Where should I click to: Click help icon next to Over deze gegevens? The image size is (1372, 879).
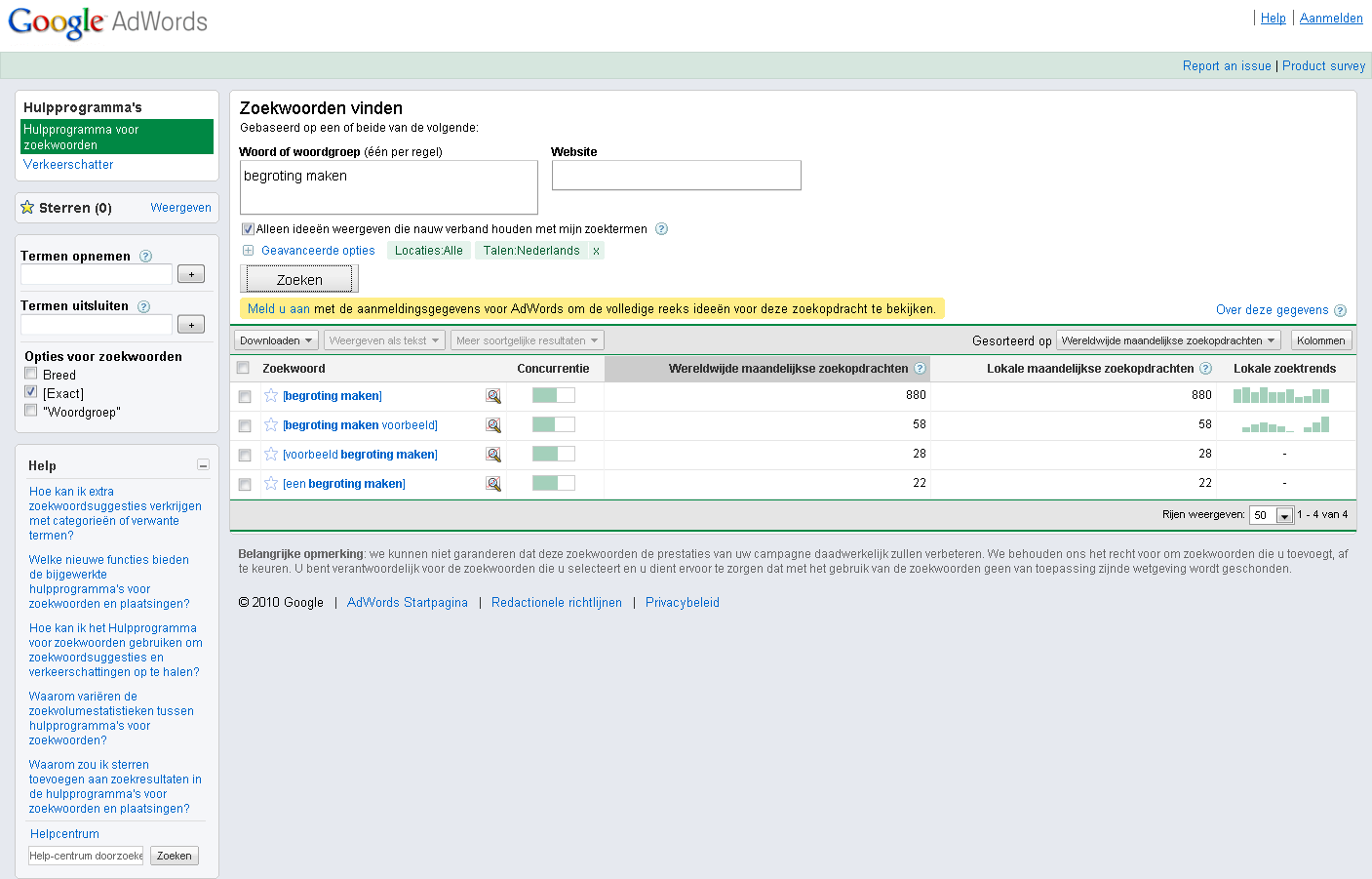[x=1340, y=310]
